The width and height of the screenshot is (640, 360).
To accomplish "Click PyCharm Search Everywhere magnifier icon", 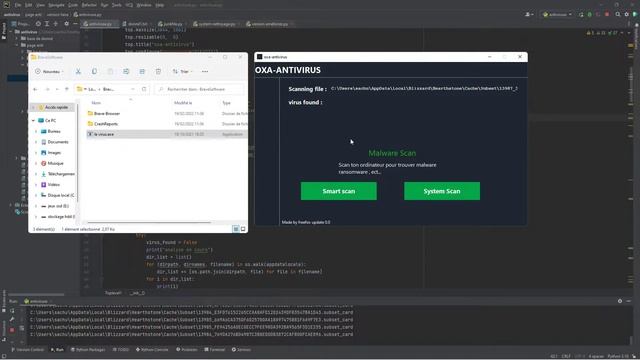I will click(618, 15).
